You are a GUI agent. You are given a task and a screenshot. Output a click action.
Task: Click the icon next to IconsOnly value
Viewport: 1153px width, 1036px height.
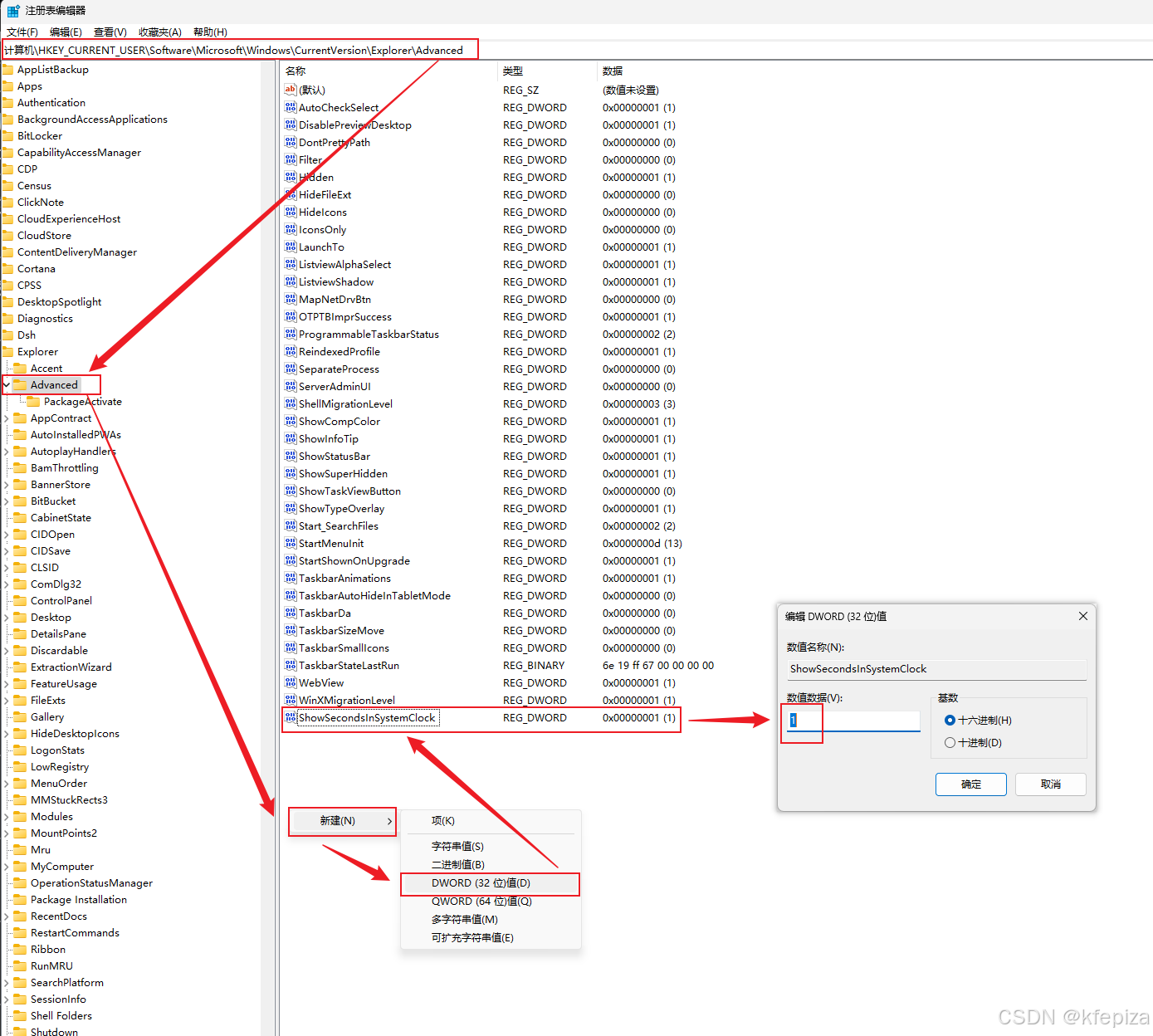pos(291,229)
